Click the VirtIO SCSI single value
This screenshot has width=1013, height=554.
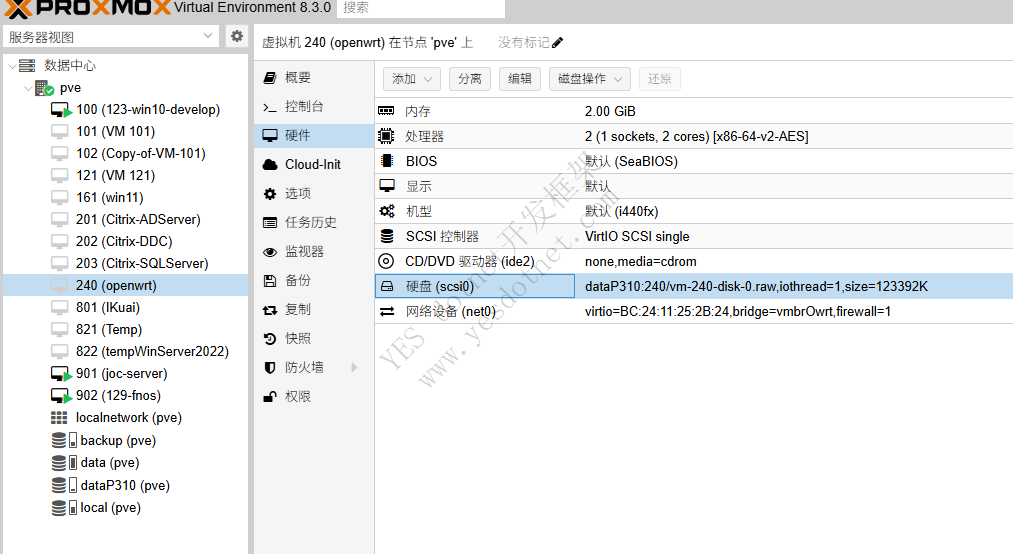tap(637, 236)
